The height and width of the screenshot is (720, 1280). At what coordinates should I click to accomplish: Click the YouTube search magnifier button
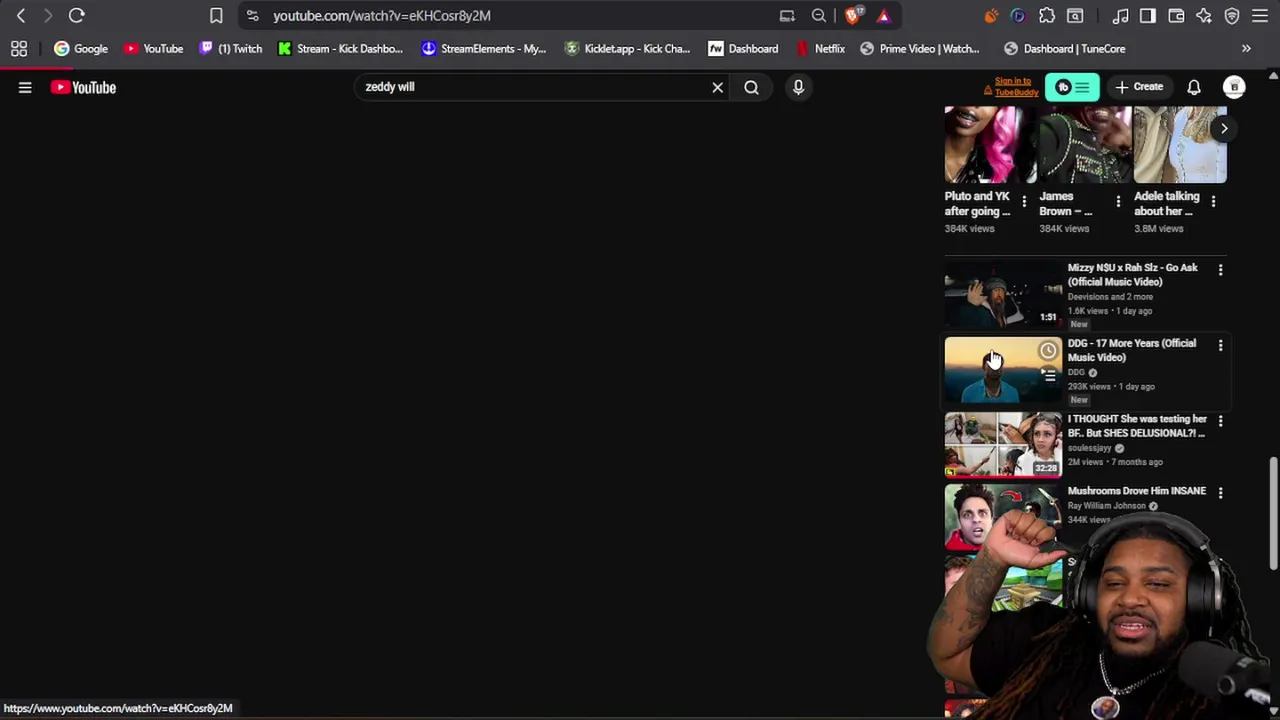751,87
